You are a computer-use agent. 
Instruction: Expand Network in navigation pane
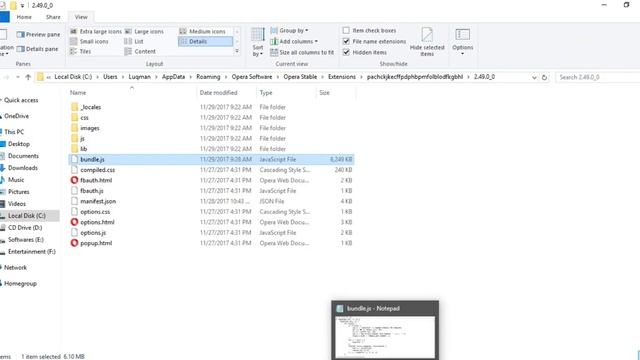1,268
